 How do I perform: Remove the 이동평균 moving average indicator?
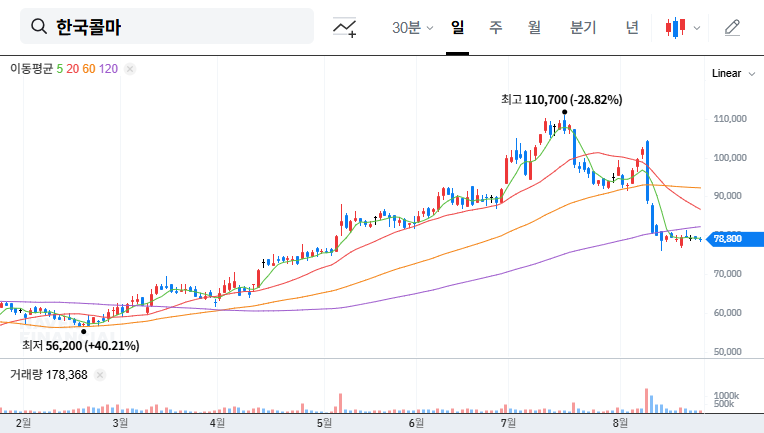pyautogui.click(x=130, y=69)
